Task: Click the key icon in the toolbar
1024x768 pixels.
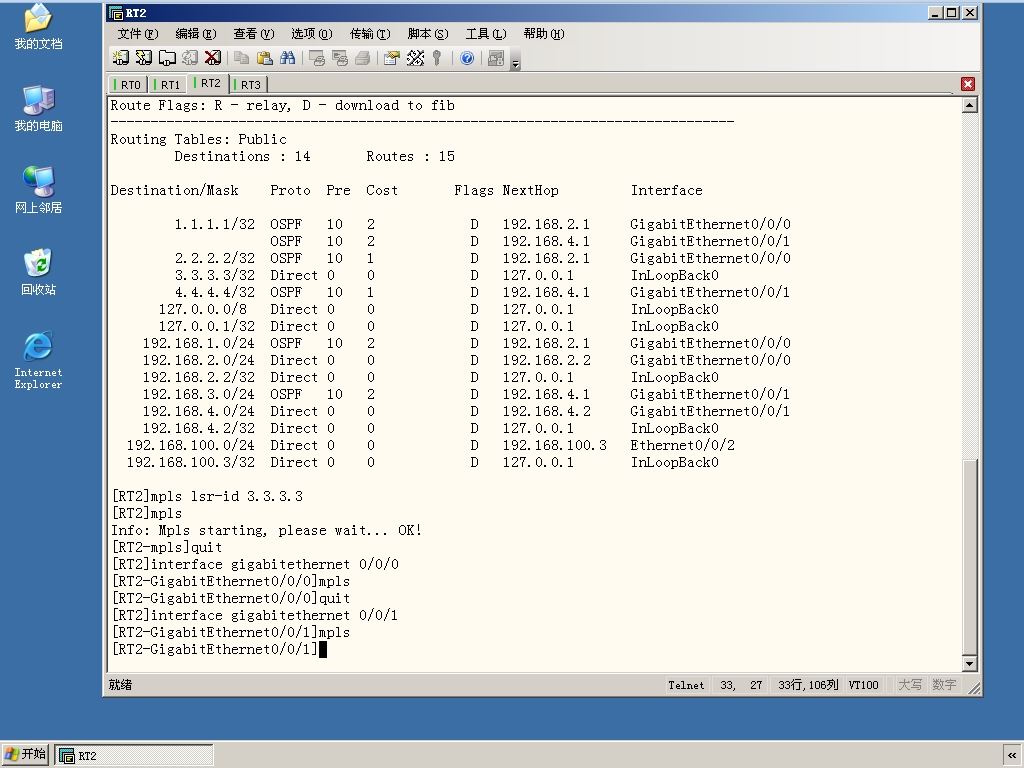Action: click(438, 58)
